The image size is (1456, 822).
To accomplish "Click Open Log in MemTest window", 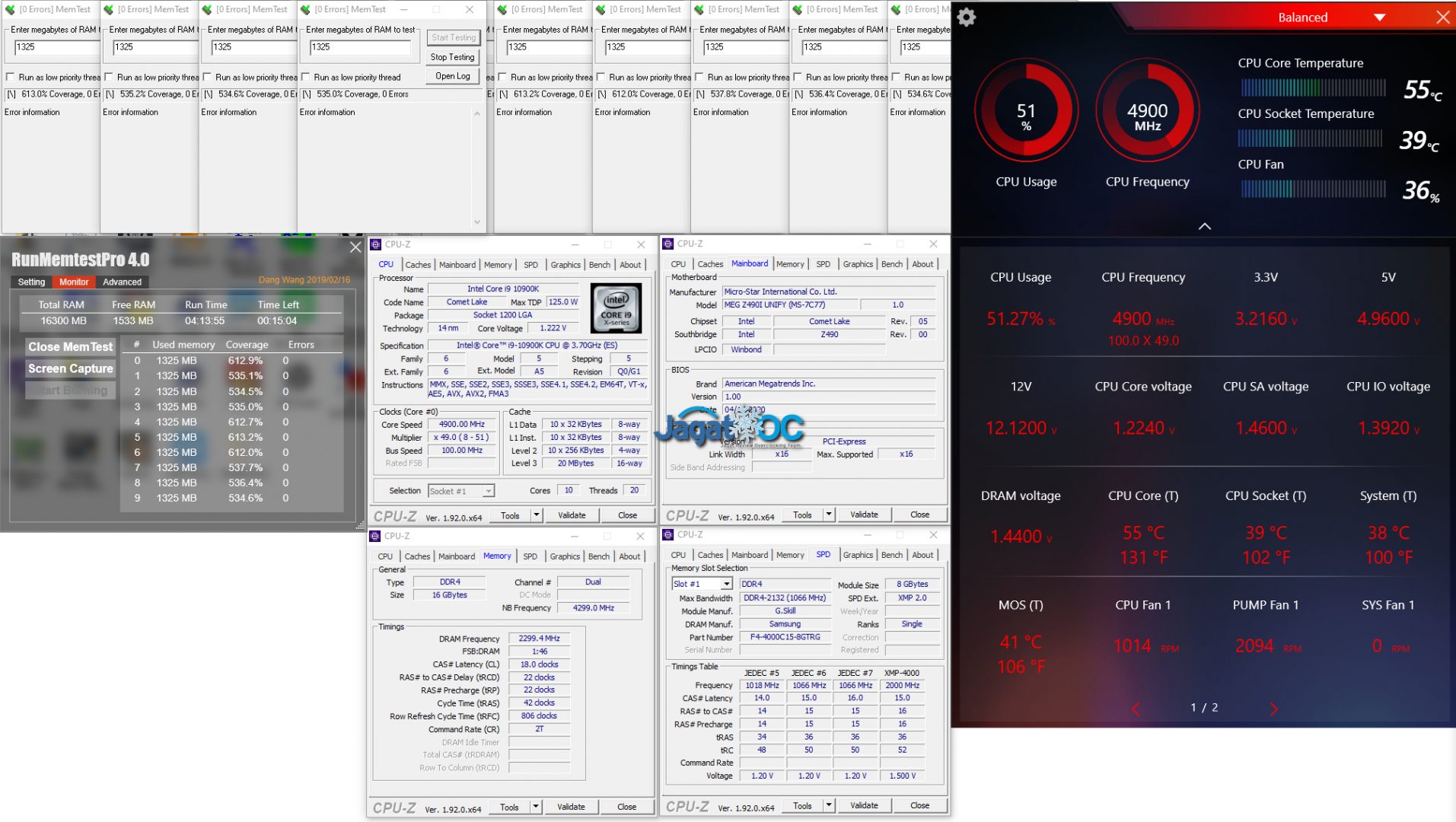I will 452,76.
